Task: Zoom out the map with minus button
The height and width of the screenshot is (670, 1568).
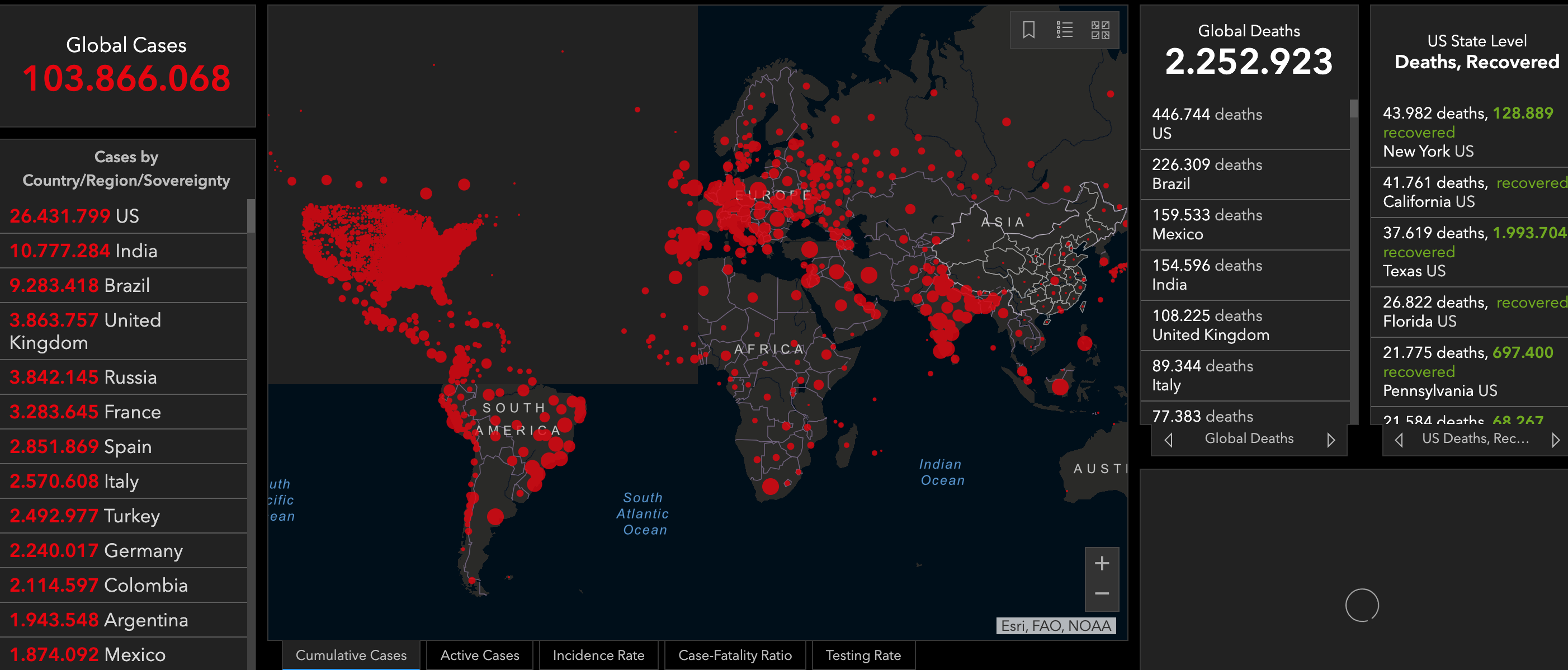Action: (1101, 594)
